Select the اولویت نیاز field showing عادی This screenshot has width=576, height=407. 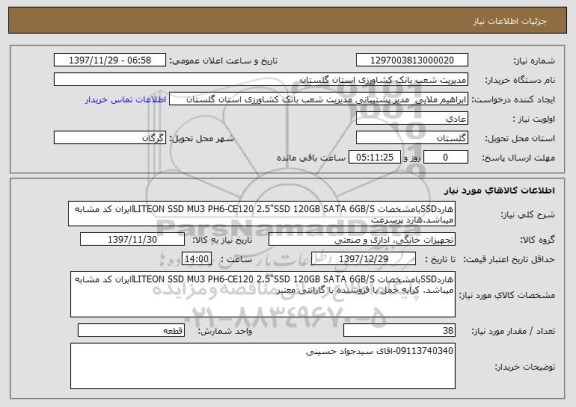click(412, 119)
